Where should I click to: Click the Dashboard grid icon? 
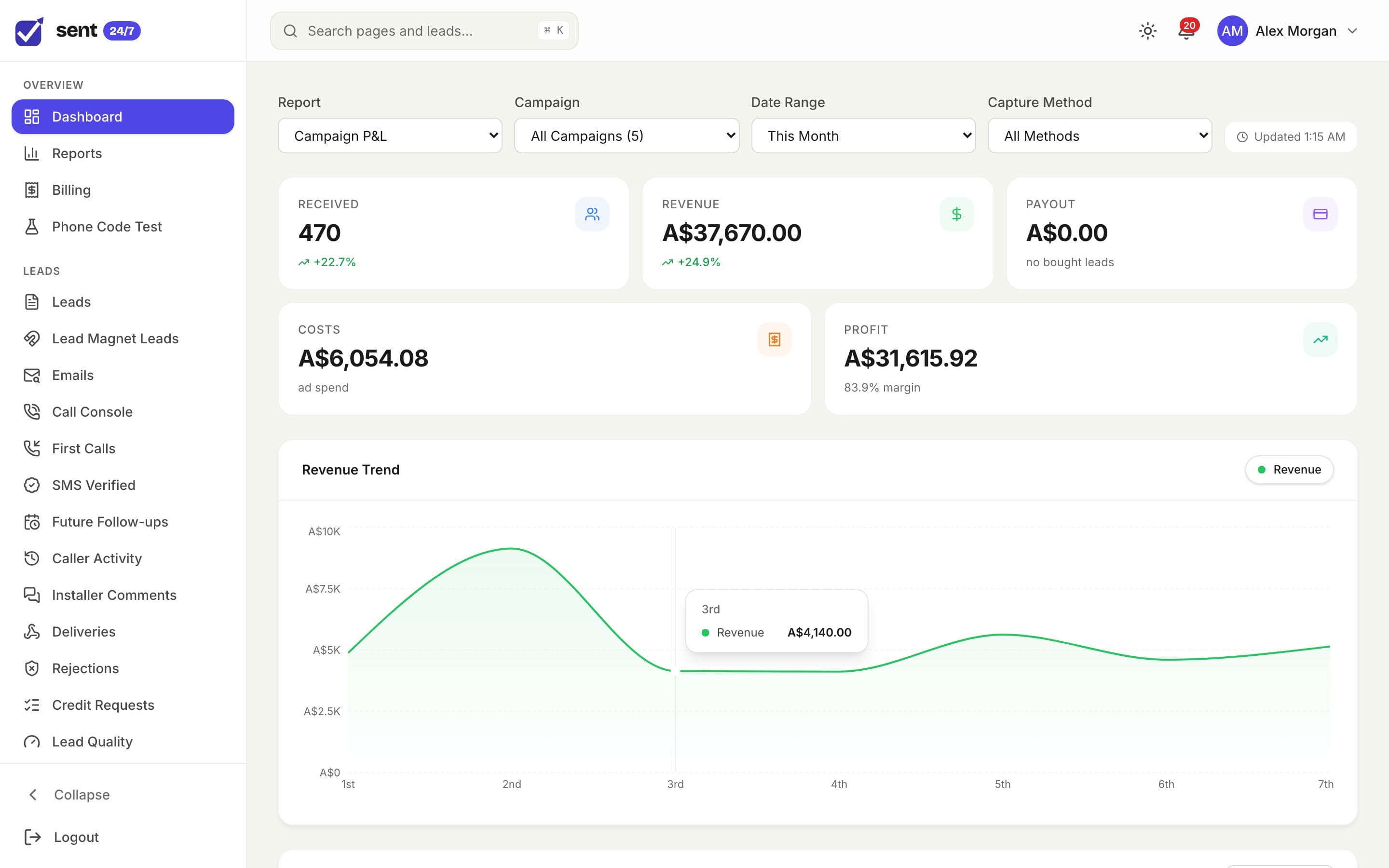point(31,117)
